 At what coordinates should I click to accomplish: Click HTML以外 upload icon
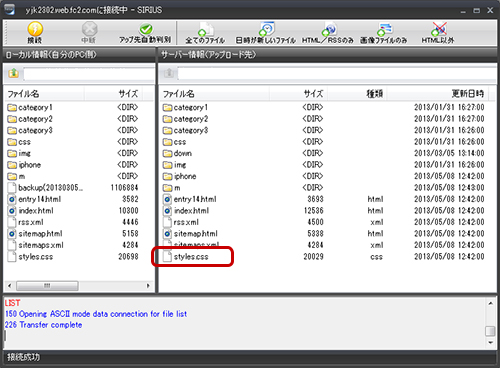438,33
